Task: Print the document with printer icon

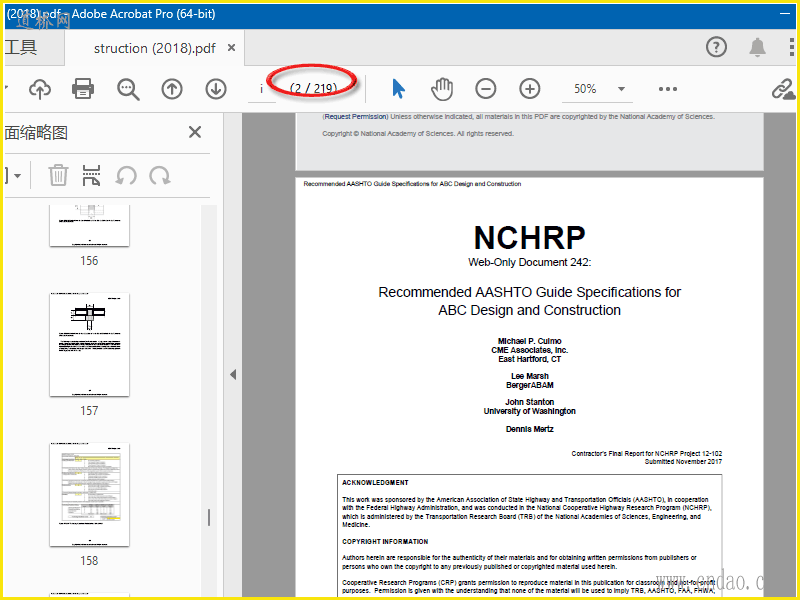Action: pos(83,89)
